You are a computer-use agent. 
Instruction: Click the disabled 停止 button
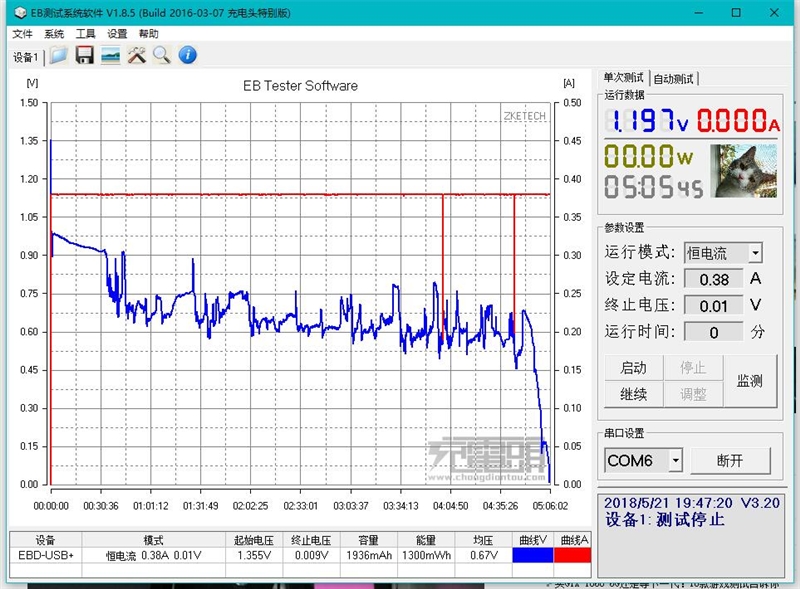coord(693,367)
